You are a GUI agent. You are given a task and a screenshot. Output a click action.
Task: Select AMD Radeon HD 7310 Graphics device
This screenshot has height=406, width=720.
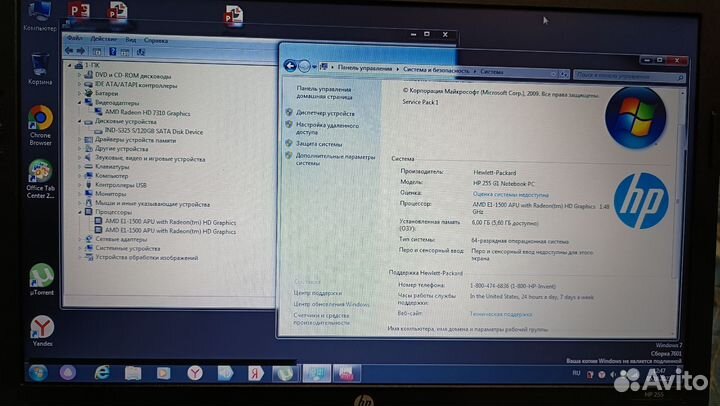click(147, 113)
